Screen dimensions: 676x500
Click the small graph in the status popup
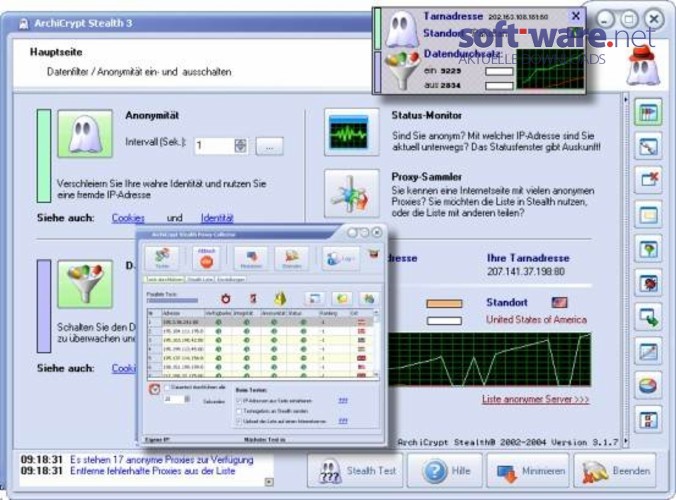(x=550, y=69)
